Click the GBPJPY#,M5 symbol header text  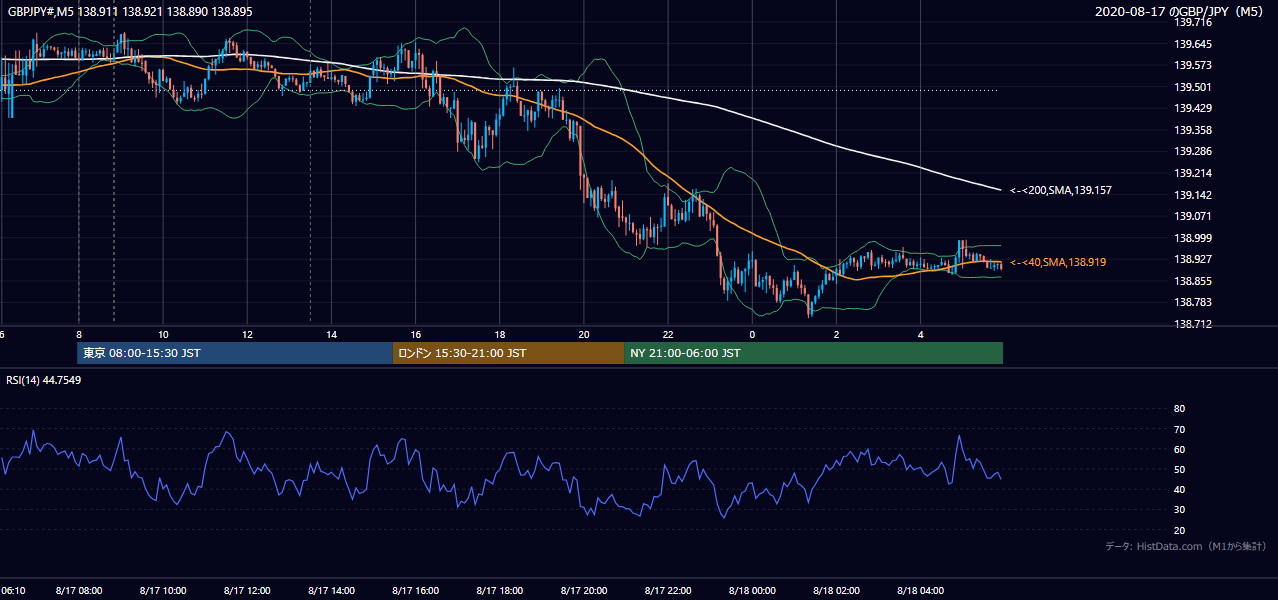tap(130, 10)
